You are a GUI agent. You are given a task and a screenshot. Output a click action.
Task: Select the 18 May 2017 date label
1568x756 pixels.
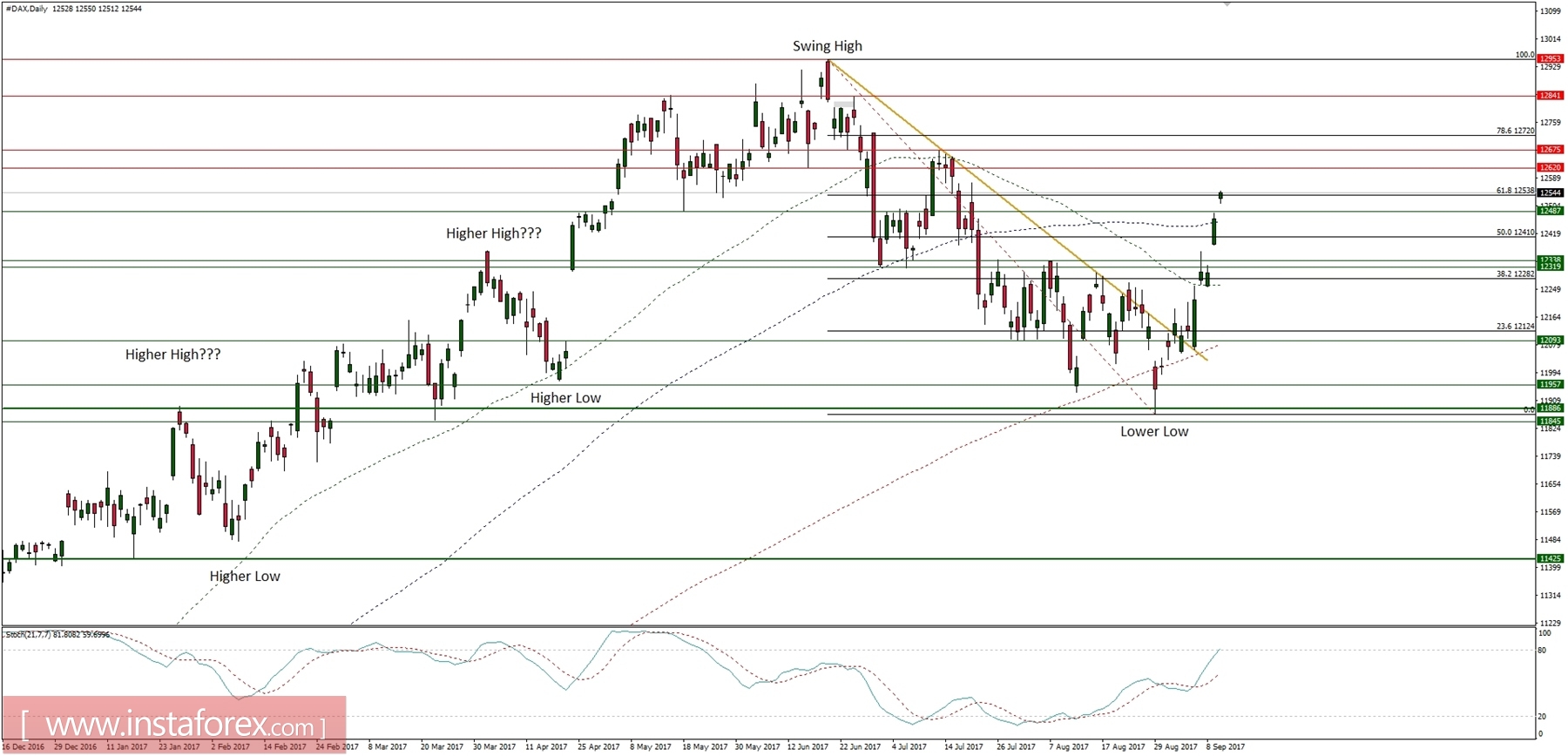click(x=705, y=746)
